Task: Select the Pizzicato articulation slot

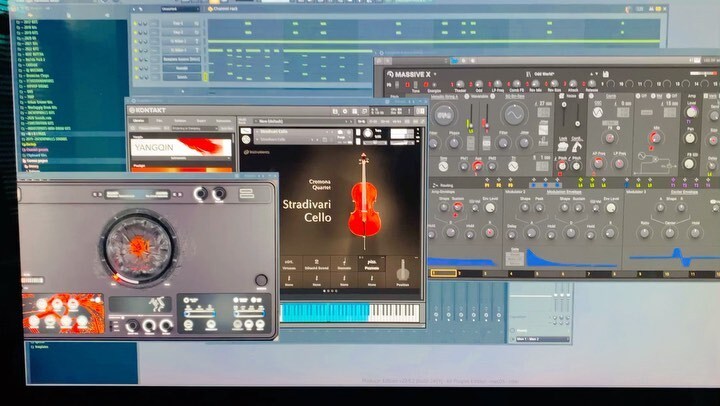Action: coord(372,264)
